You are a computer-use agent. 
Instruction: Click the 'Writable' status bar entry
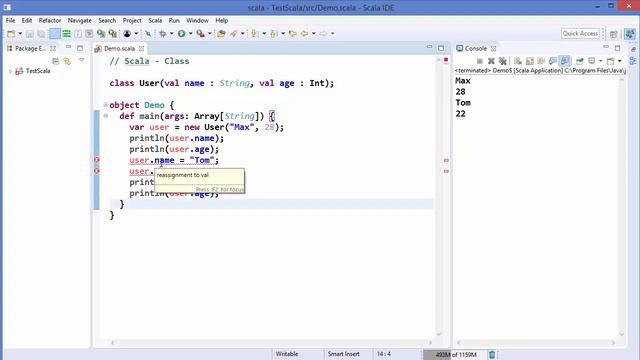coord(287,354)
